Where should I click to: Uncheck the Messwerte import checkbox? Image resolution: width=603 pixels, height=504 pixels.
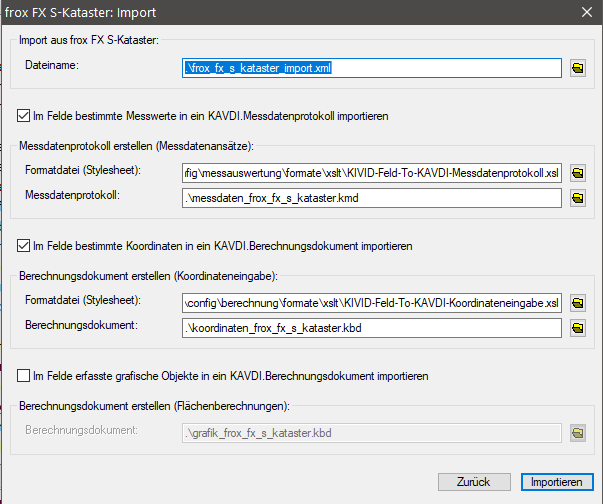click(25, 116)
